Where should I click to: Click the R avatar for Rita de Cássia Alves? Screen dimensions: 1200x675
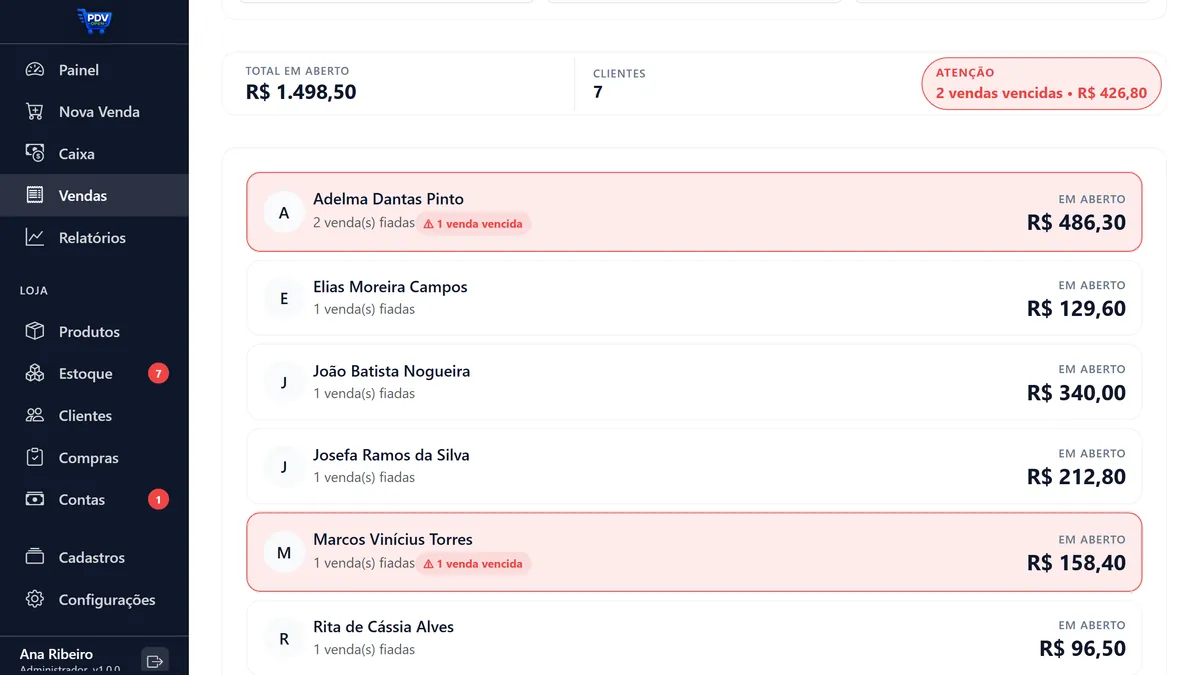tap(284, 639)
